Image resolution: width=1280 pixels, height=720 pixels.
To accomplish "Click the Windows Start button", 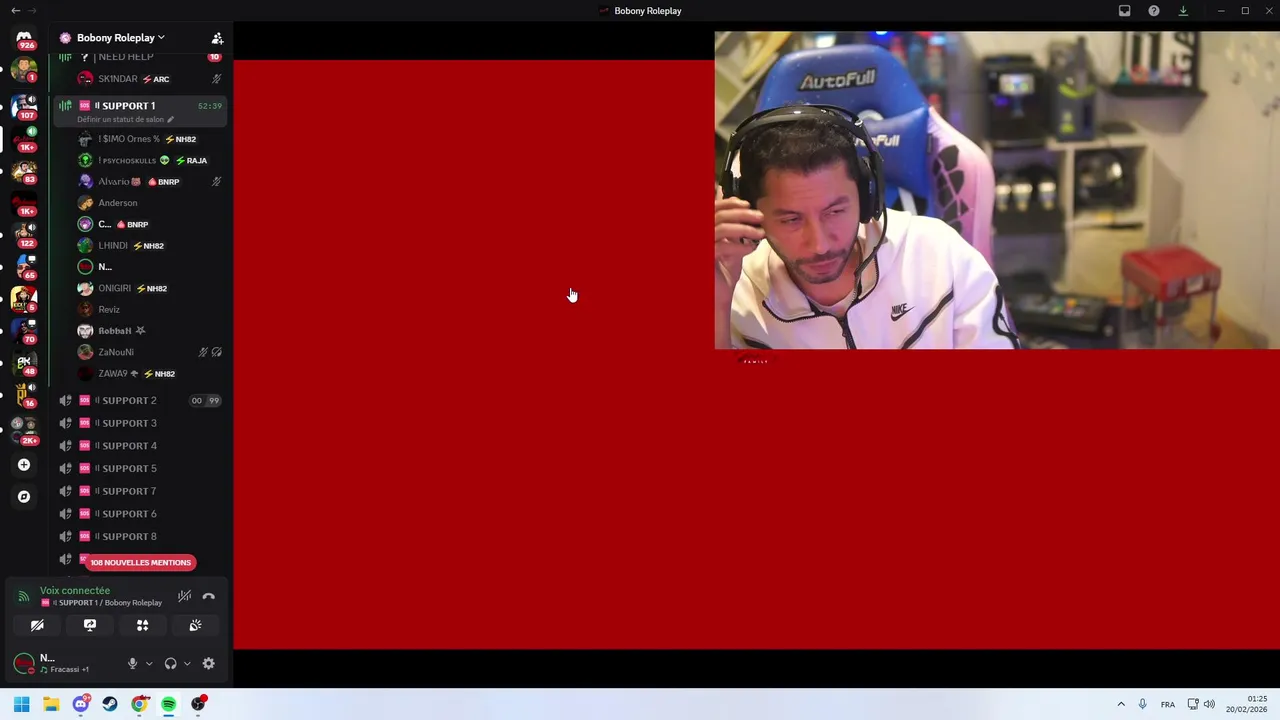I will coord(21,704).
